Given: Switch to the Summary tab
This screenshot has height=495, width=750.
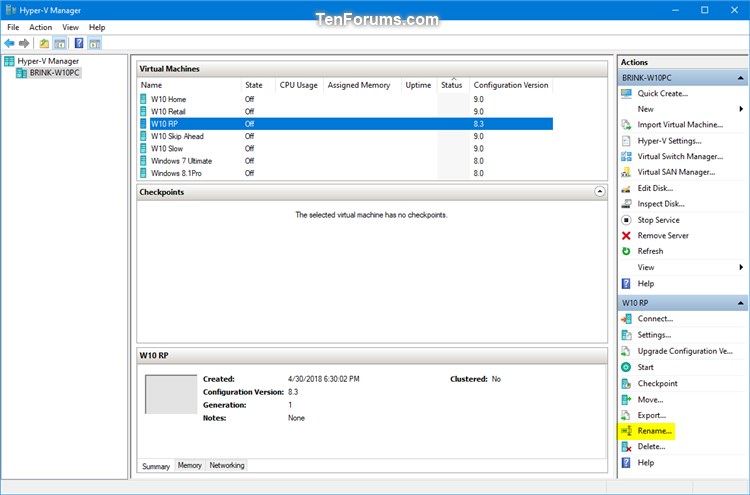Looking at the screenshot, I should [156, 466].
